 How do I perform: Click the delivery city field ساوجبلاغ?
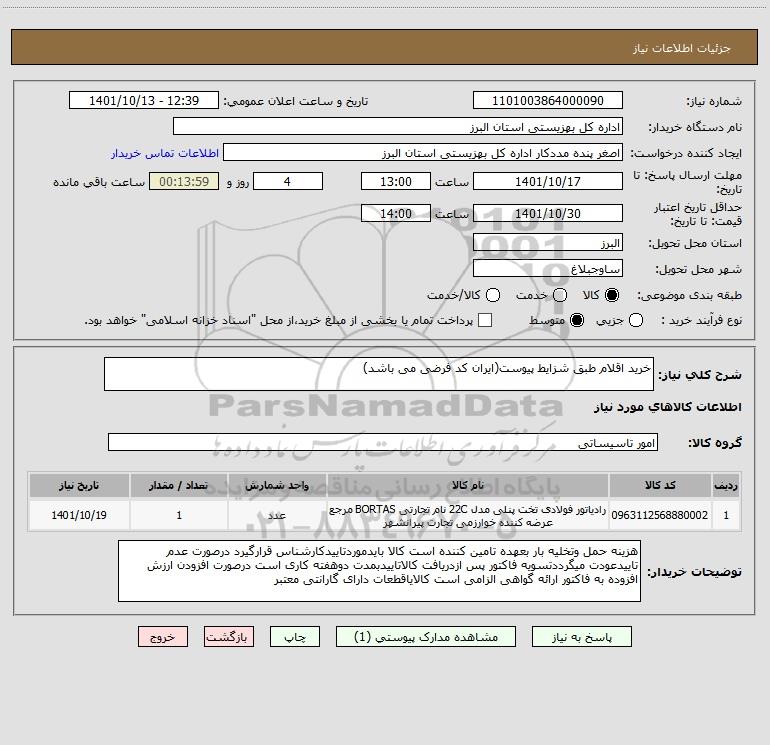(x=548, y=269)
